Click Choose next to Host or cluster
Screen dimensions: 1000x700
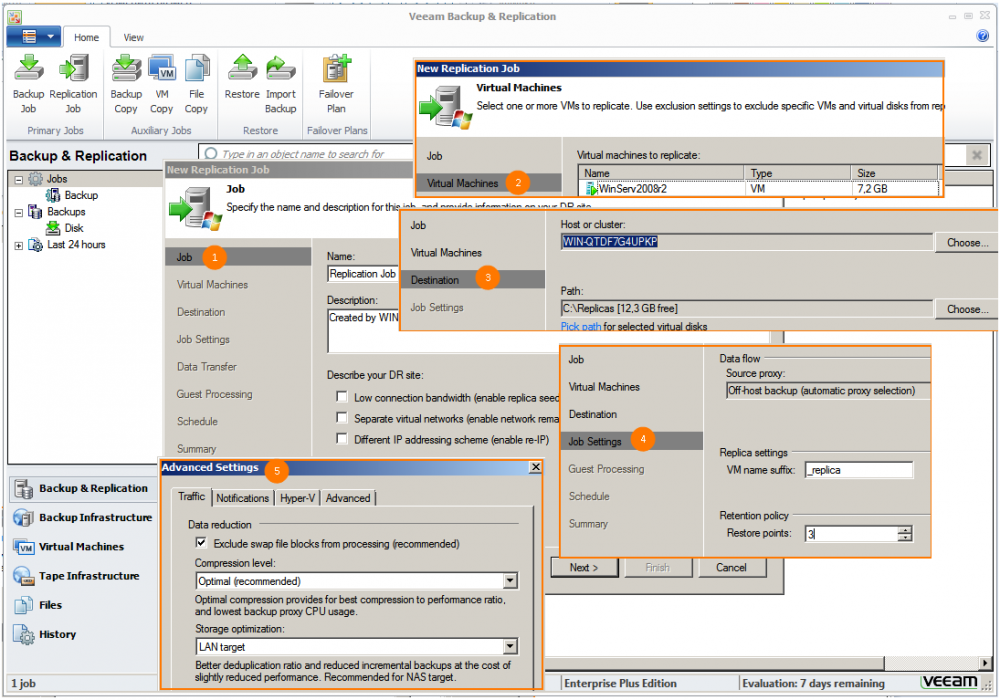[x=967, y=242]
